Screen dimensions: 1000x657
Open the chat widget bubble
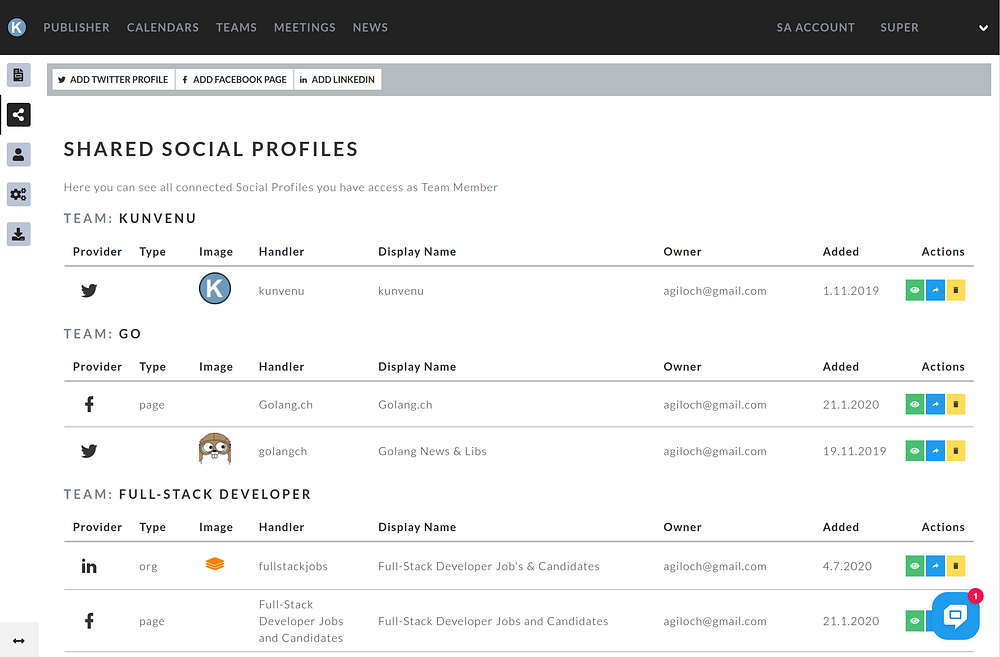click(955, 615)
